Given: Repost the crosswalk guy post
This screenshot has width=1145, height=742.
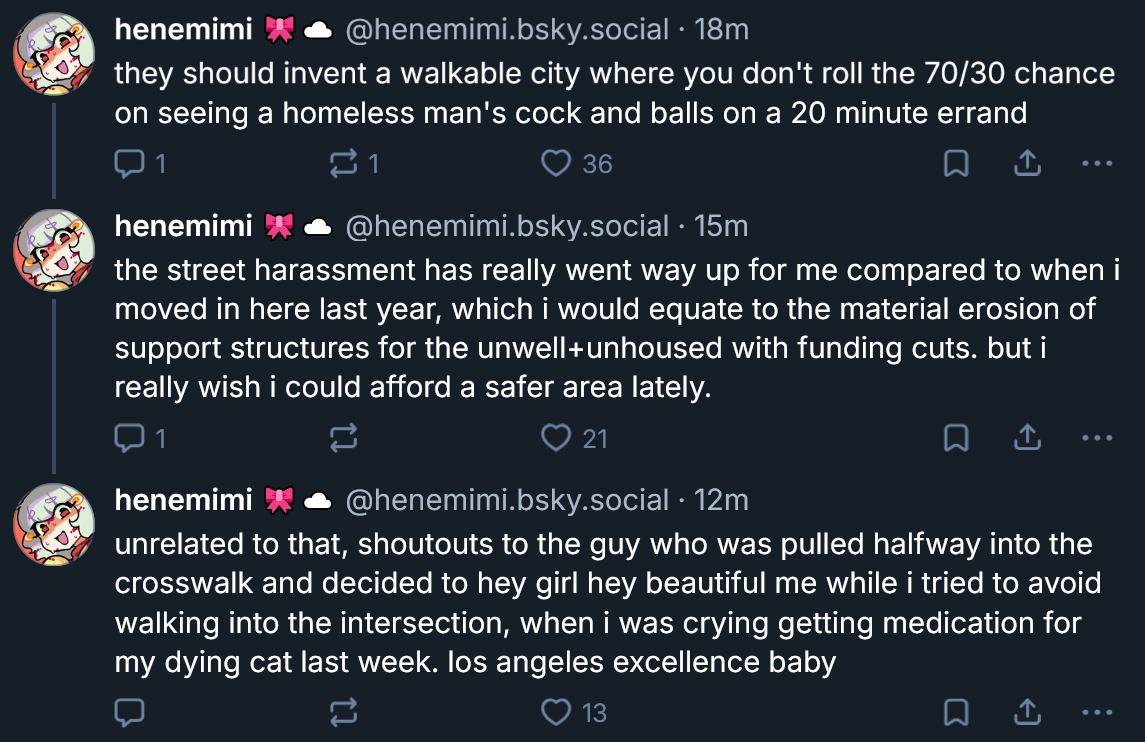Looking at the screenshot, I should click(344, 712).
